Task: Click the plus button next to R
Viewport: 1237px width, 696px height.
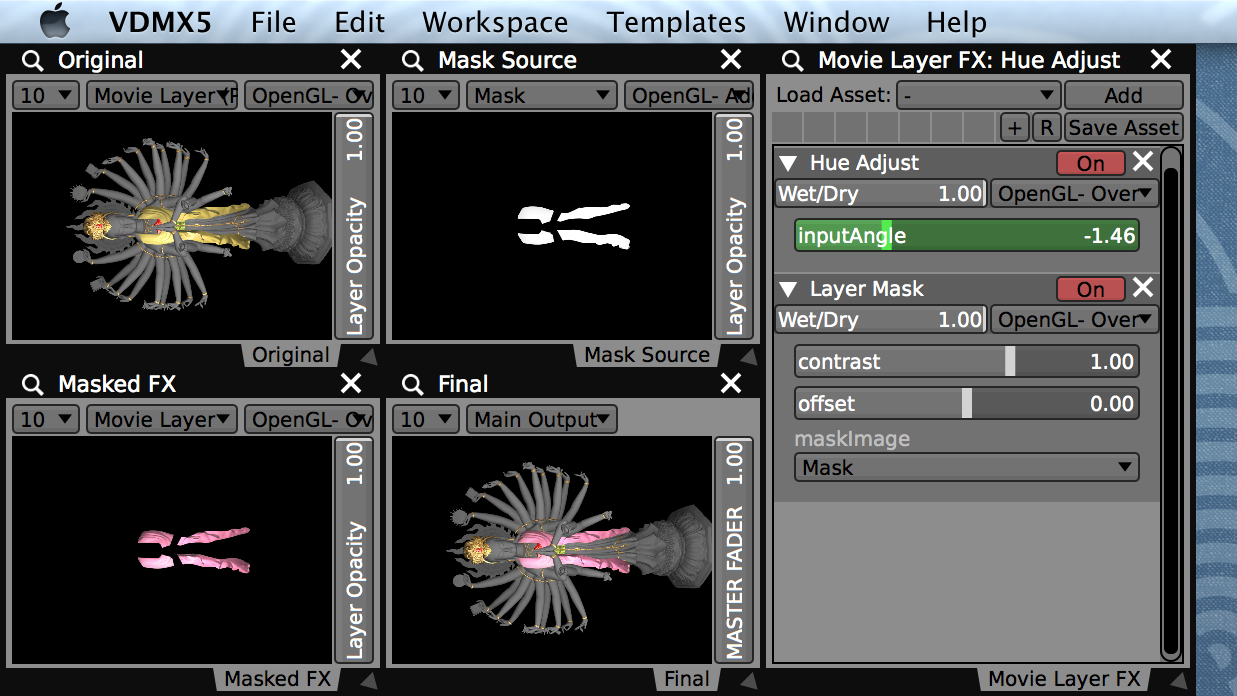Action: [1014, 127]
